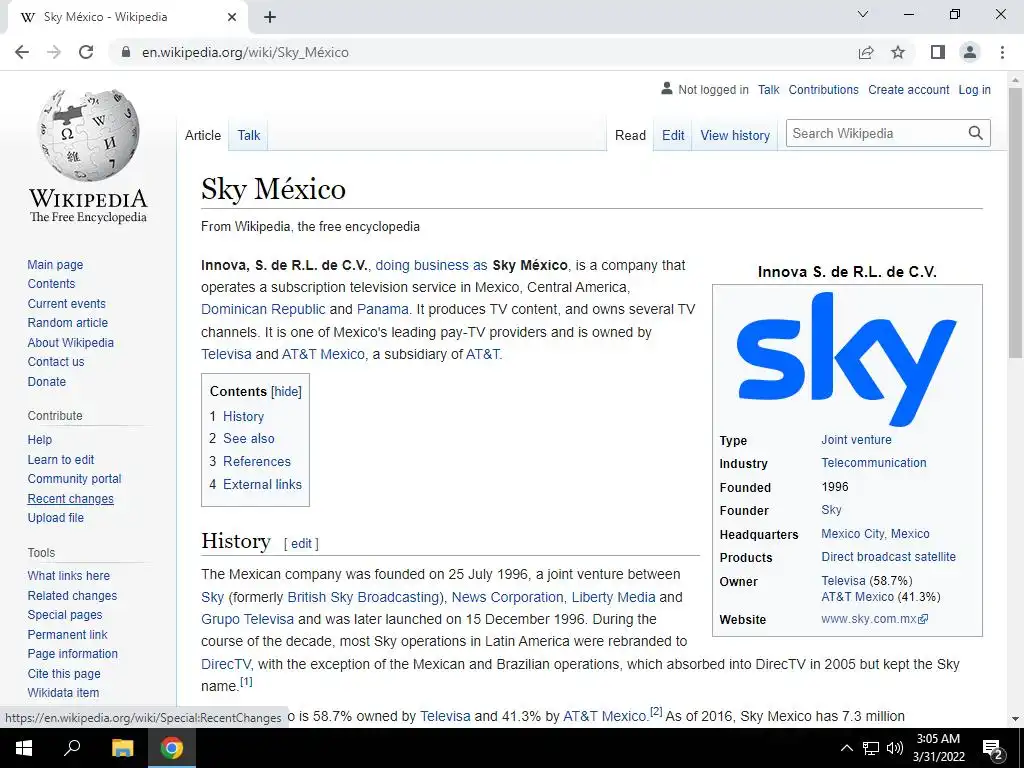Switch to the Talk tab next to Article
This screenshot has width=1024, height=768.
pyautogui.click(x=248, y=135)
